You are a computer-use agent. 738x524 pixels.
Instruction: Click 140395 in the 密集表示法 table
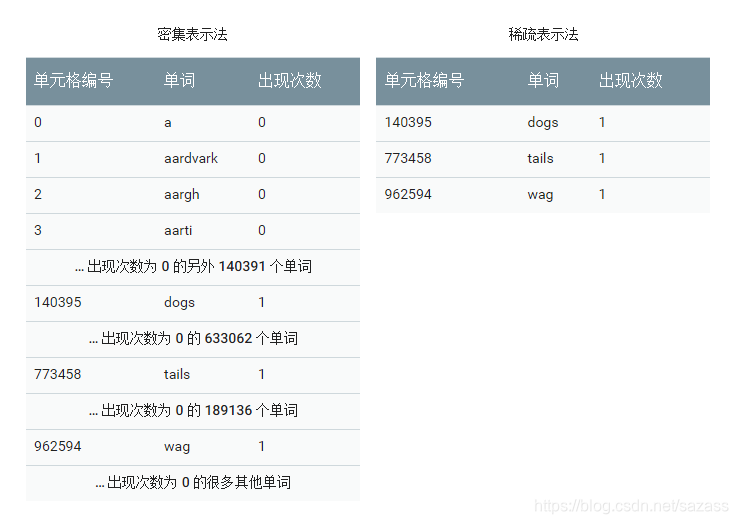57,302
